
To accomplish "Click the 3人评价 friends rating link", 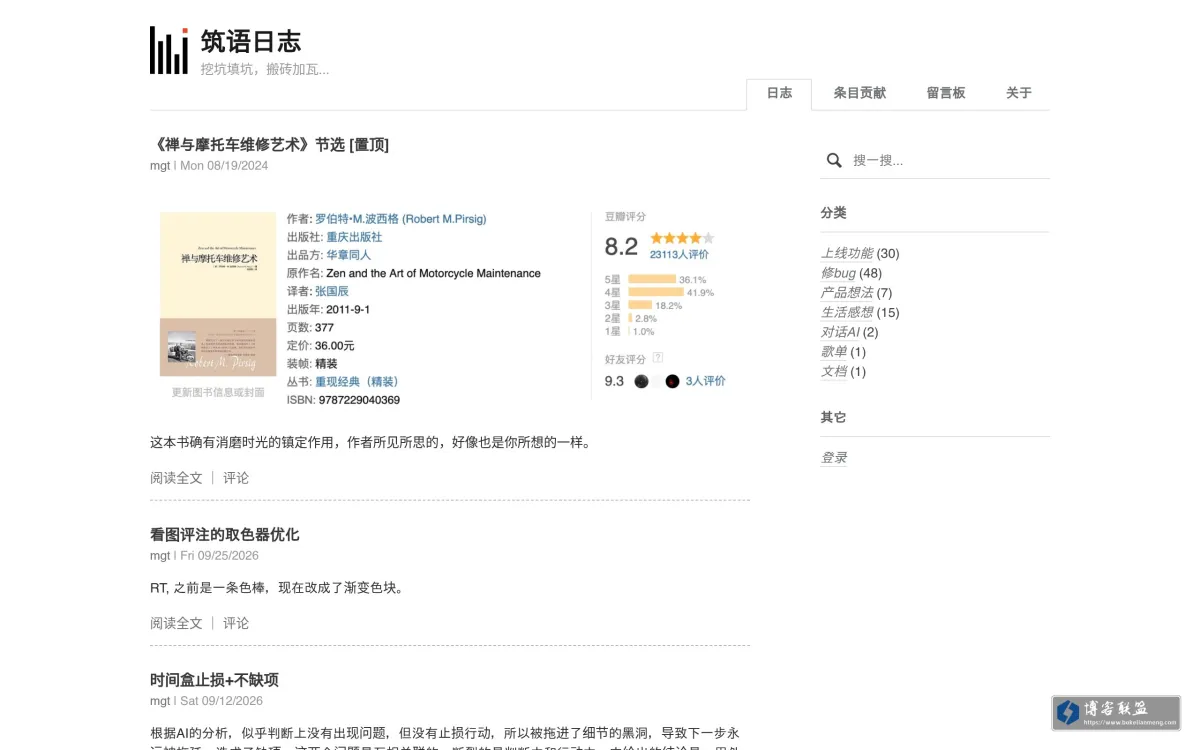I will coord(706,381).
